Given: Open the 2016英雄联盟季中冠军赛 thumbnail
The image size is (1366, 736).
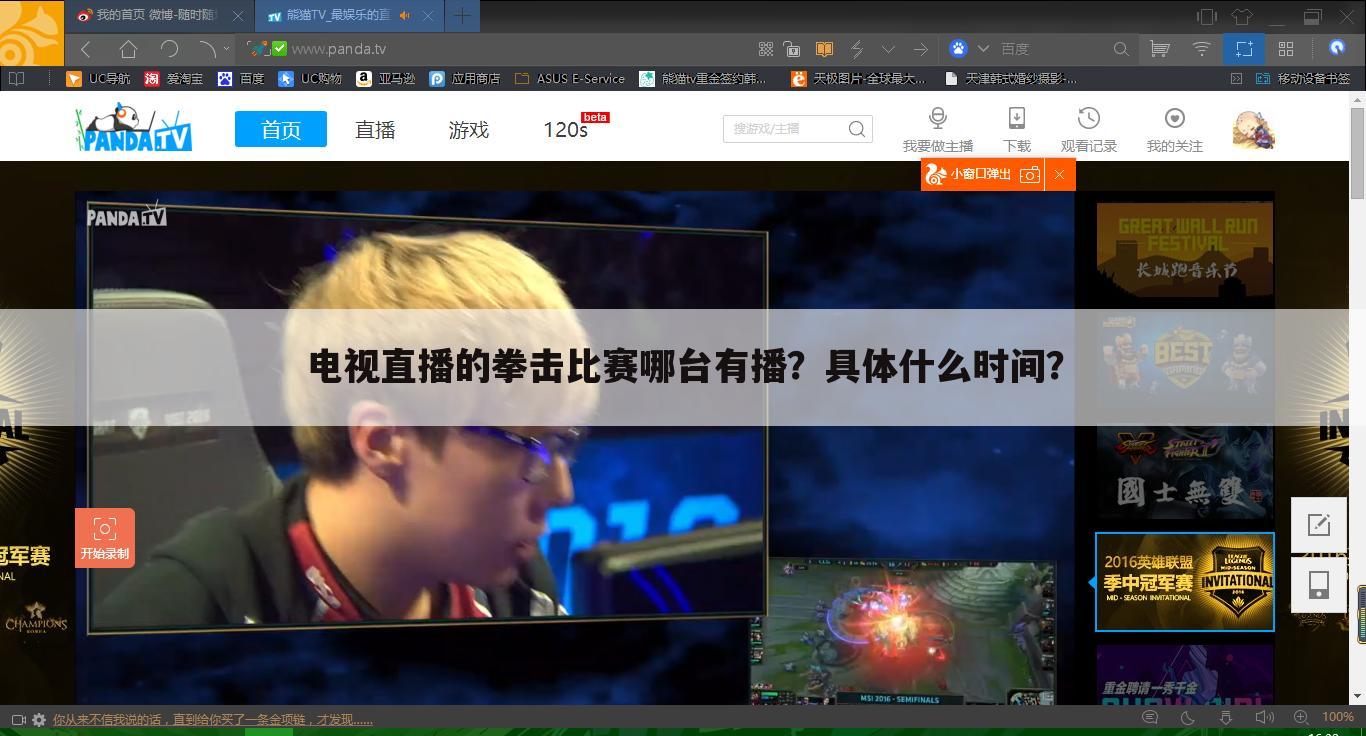Looking at the screenshot, I should [x=1185, y=582].
